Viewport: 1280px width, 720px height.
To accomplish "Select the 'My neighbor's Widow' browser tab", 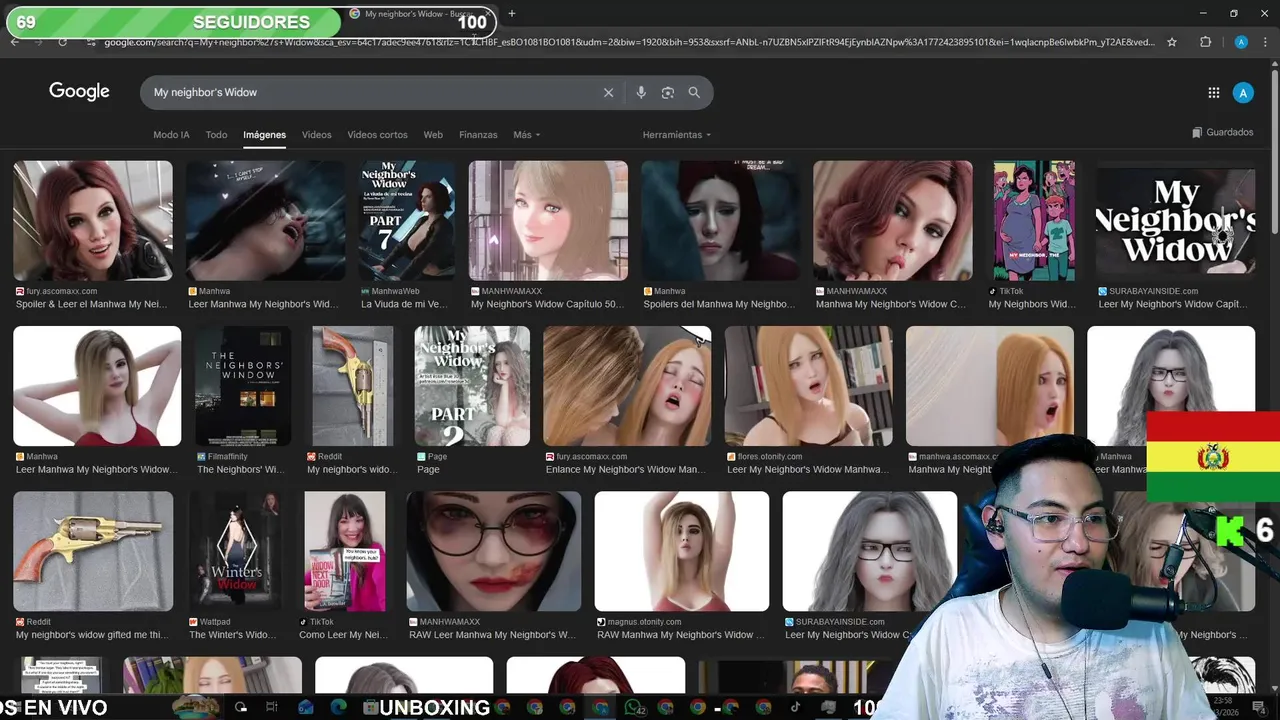I will click(x=420, y=14).
